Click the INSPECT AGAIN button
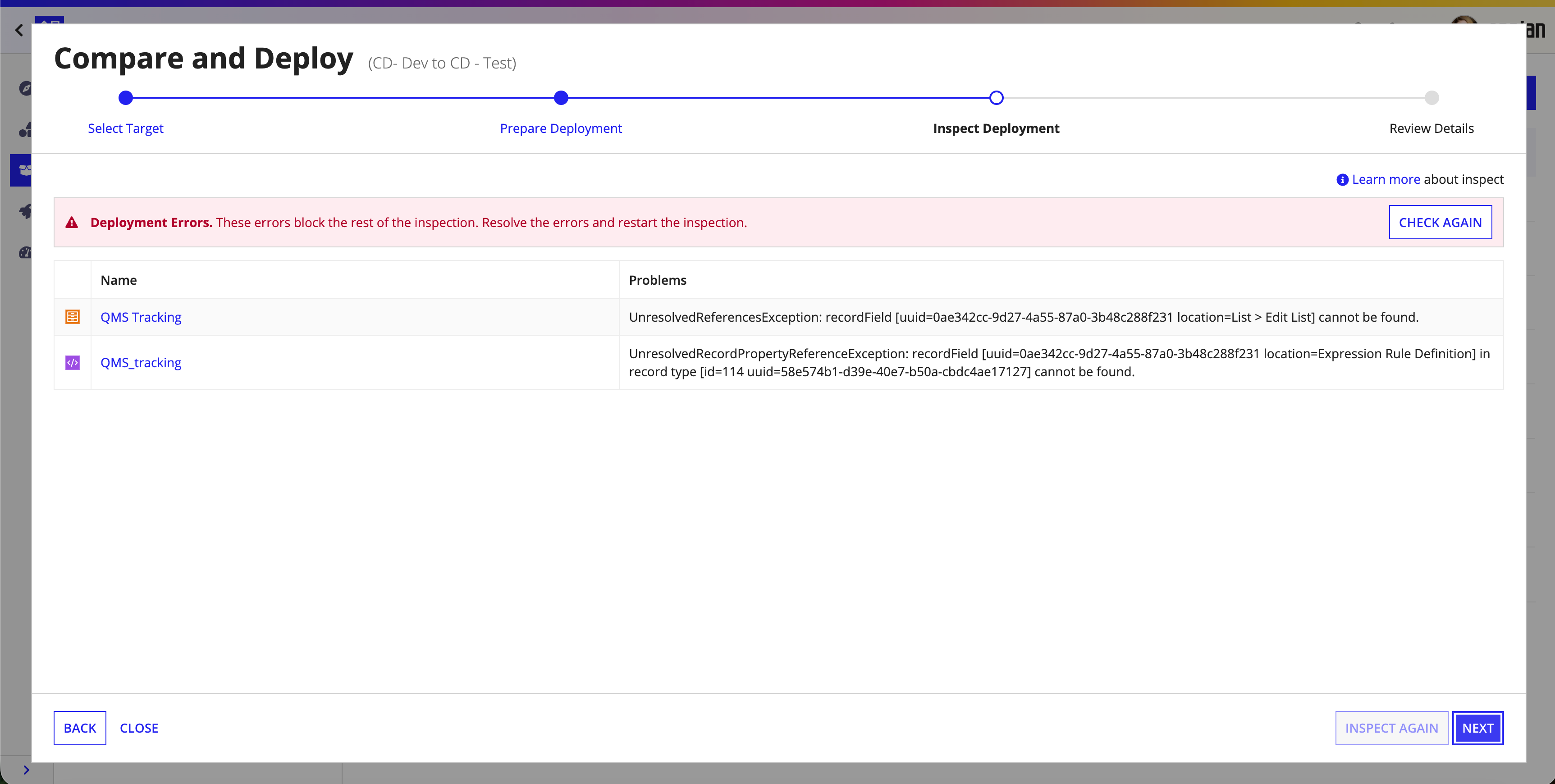Screen dimensions: 1555x784 coord(1391,728)
